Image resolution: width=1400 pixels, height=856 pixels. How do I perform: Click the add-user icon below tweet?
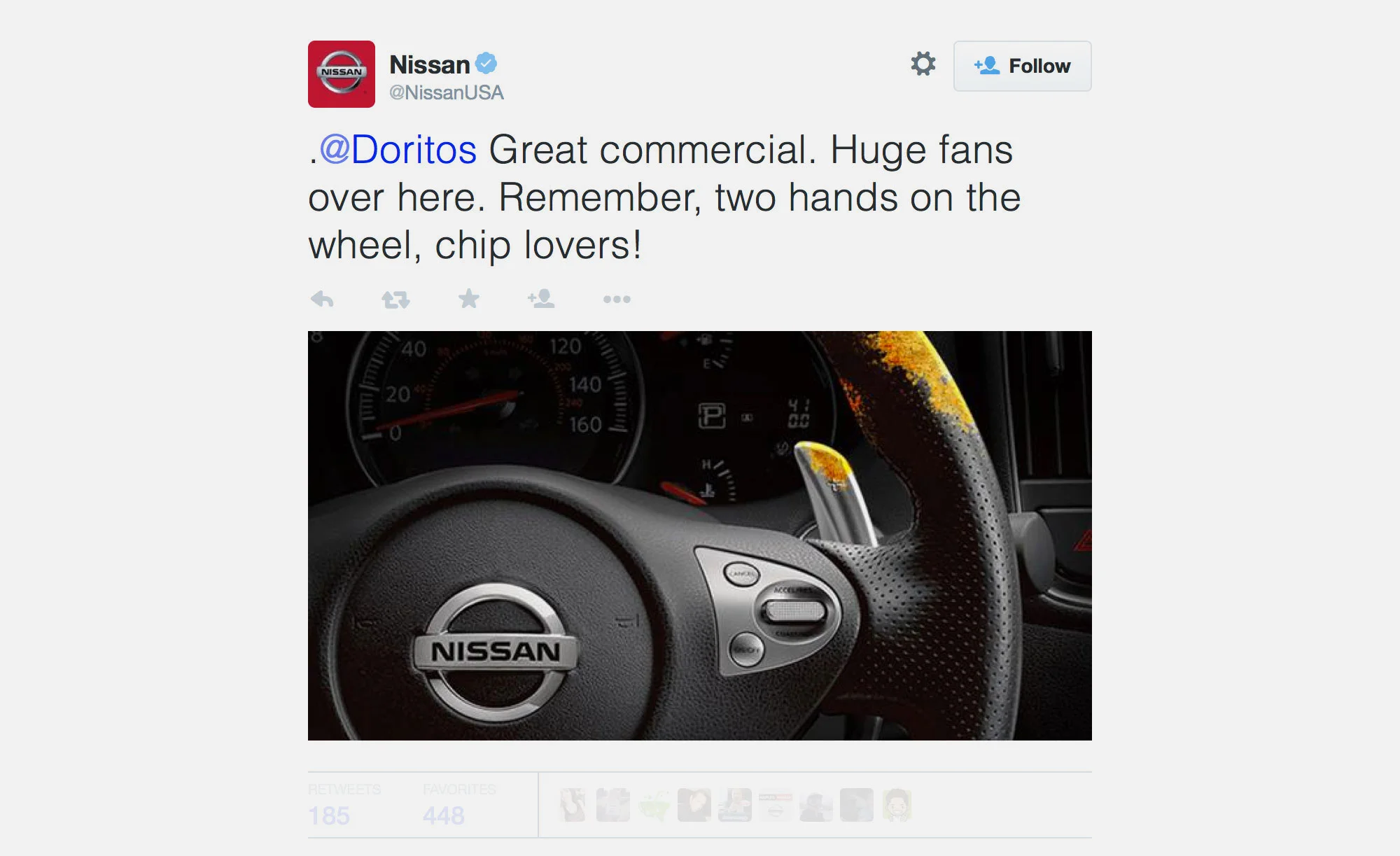pyautogui.click(x=541, y=299)
